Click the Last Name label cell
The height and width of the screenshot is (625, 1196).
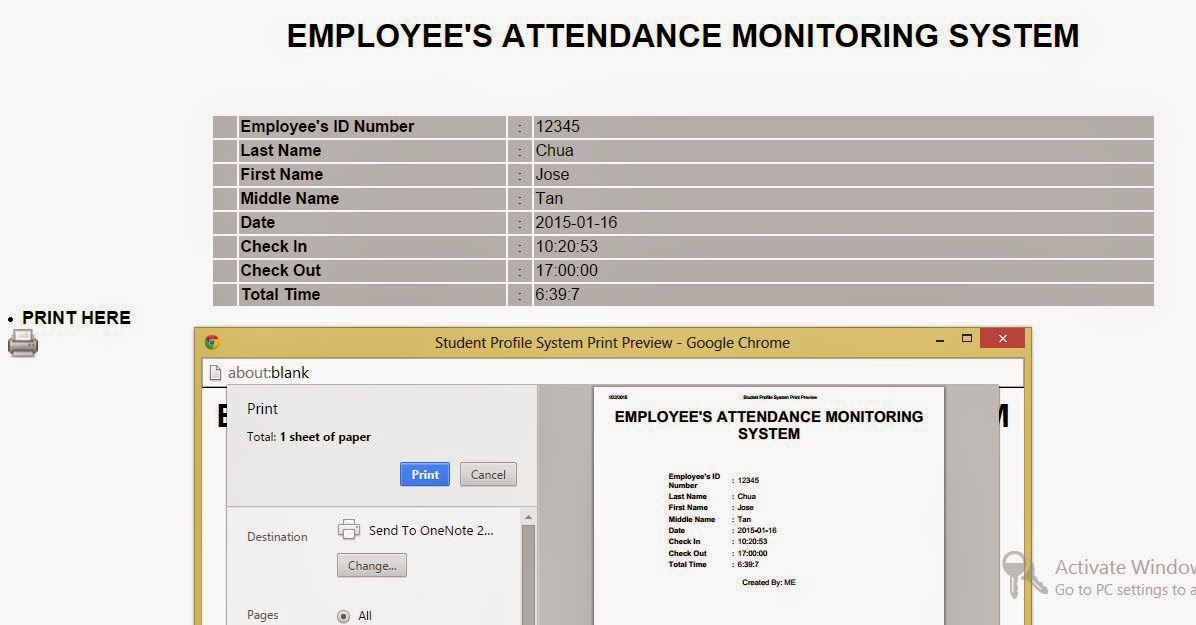372,150
